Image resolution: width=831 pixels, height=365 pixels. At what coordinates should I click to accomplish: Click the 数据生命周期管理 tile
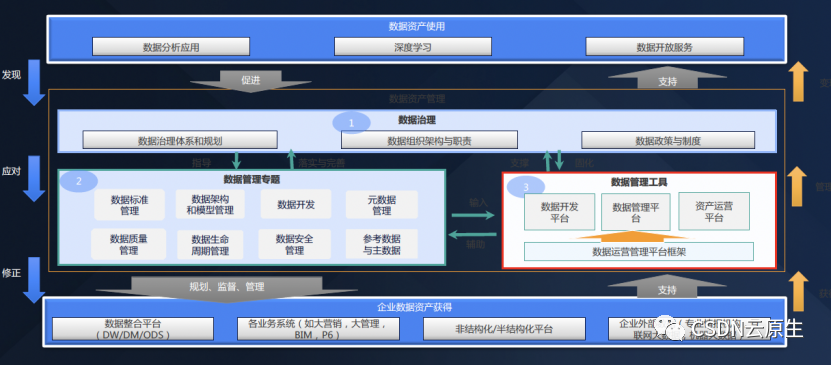210,245
